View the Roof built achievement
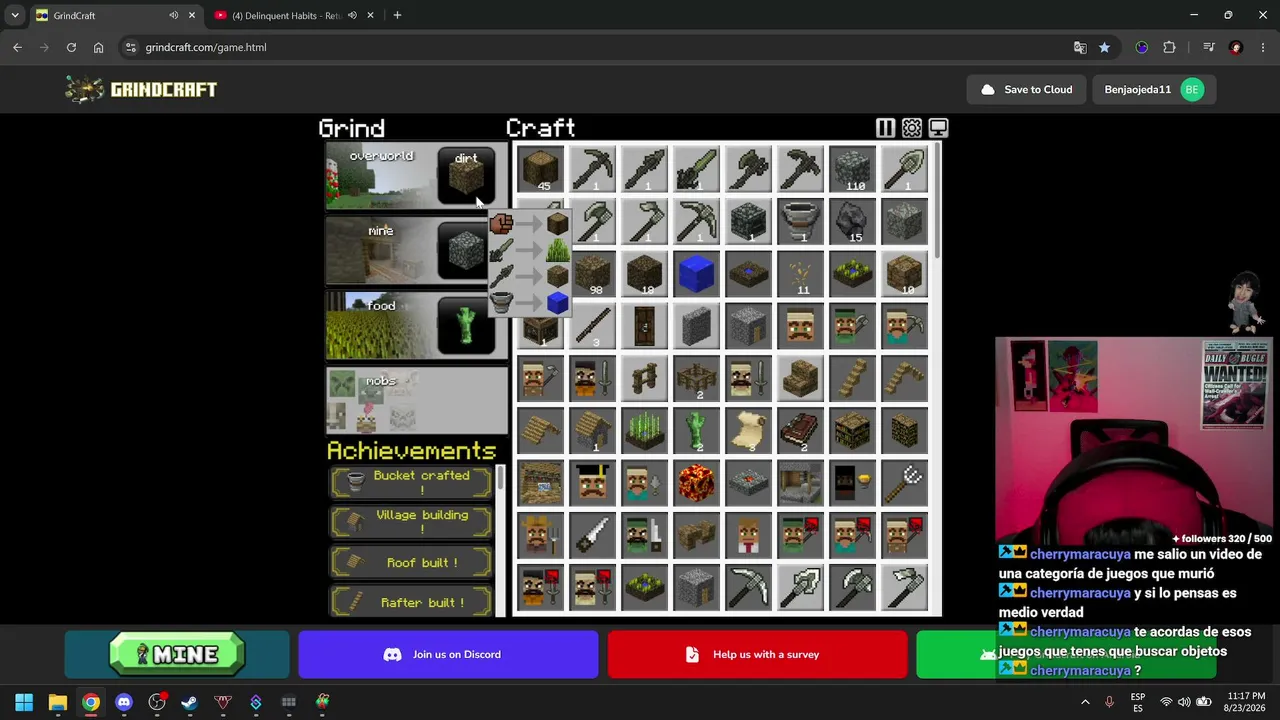 (411, 562)
